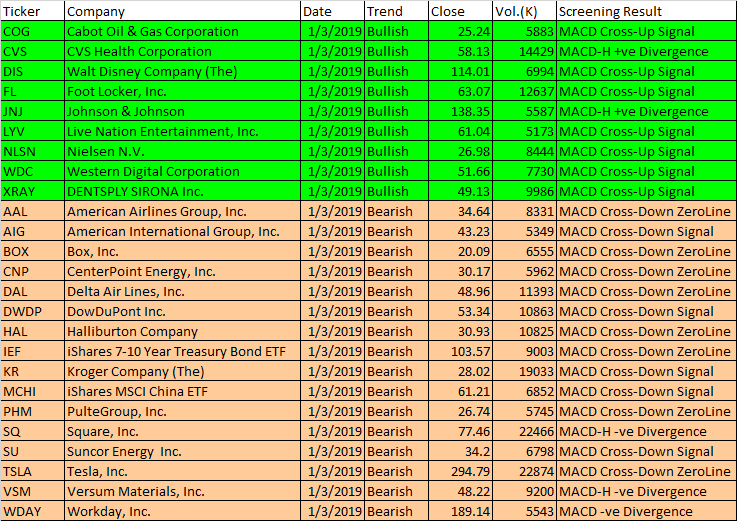737x521 pixels.
Task: Select the DAL ticker cell
Action: point(32,291)
